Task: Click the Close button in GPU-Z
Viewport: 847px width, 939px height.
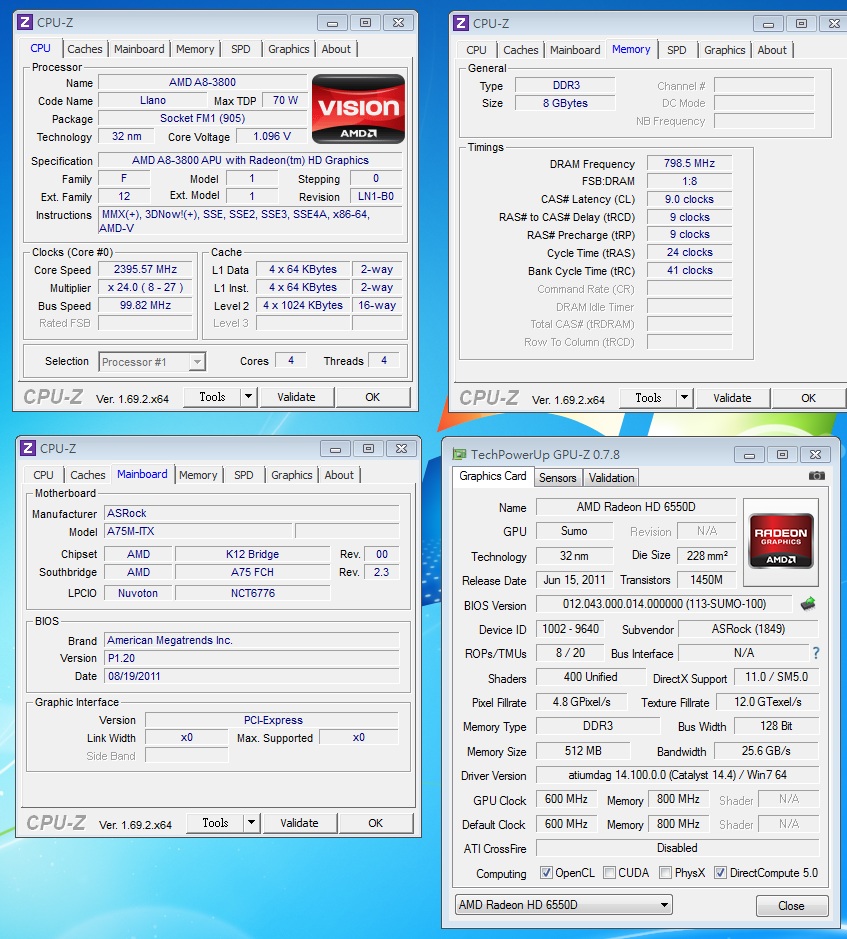Action: point(791,905)
